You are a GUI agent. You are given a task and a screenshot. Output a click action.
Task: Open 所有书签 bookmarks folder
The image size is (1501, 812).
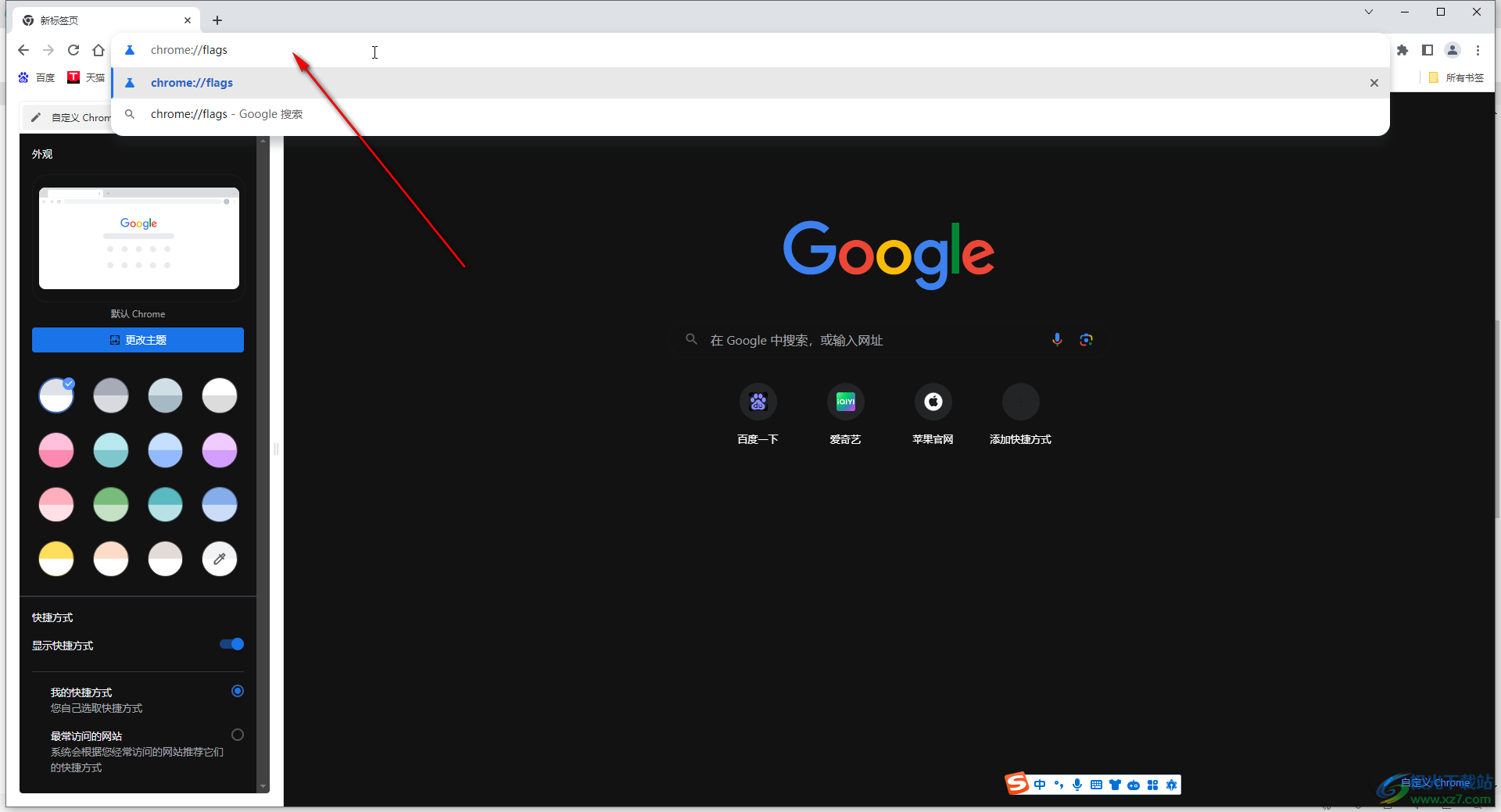(x=1456, y=77)
